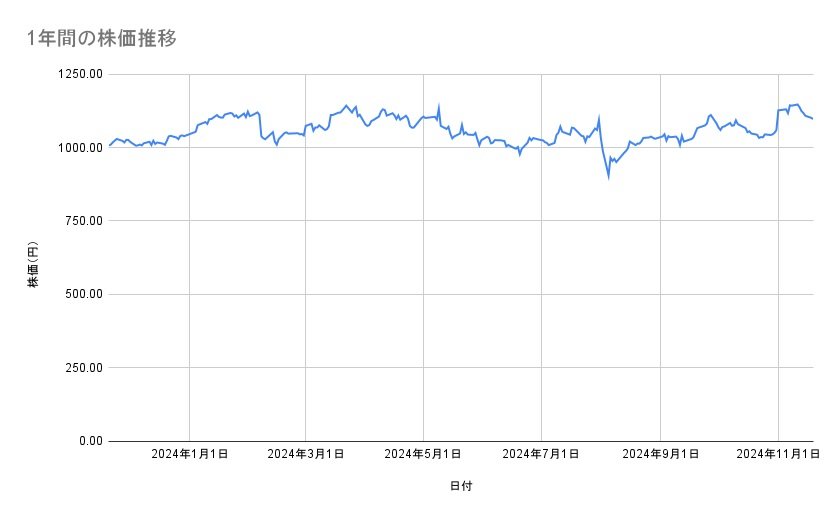Click the 500.00 y-axis label
Image resolution: width=839 pixels, height=519 pixels.
point(81,294)
